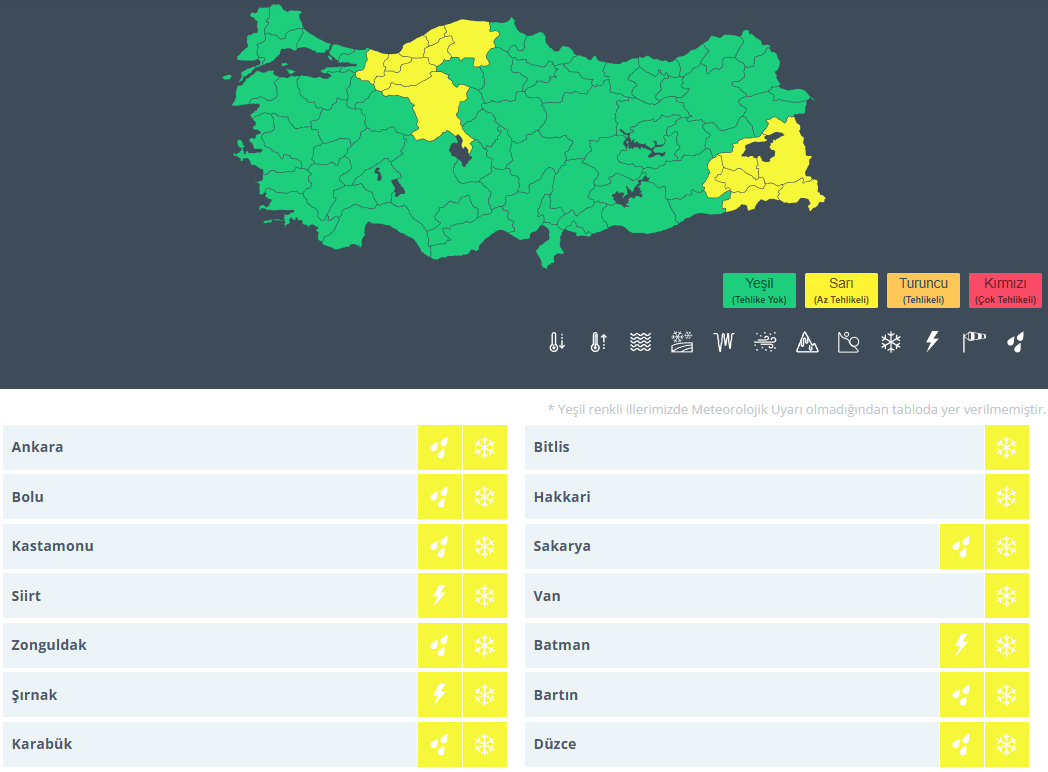
Task: Click the rising temperature thermometer icon
Action: [x=598, y=343]
